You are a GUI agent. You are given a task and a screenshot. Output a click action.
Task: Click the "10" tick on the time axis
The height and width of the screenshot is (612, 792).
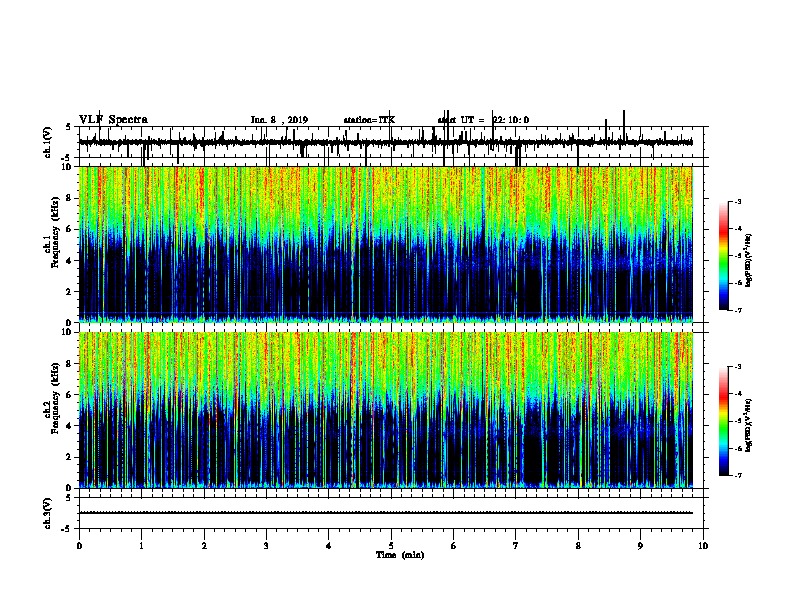tap(703, 546)
